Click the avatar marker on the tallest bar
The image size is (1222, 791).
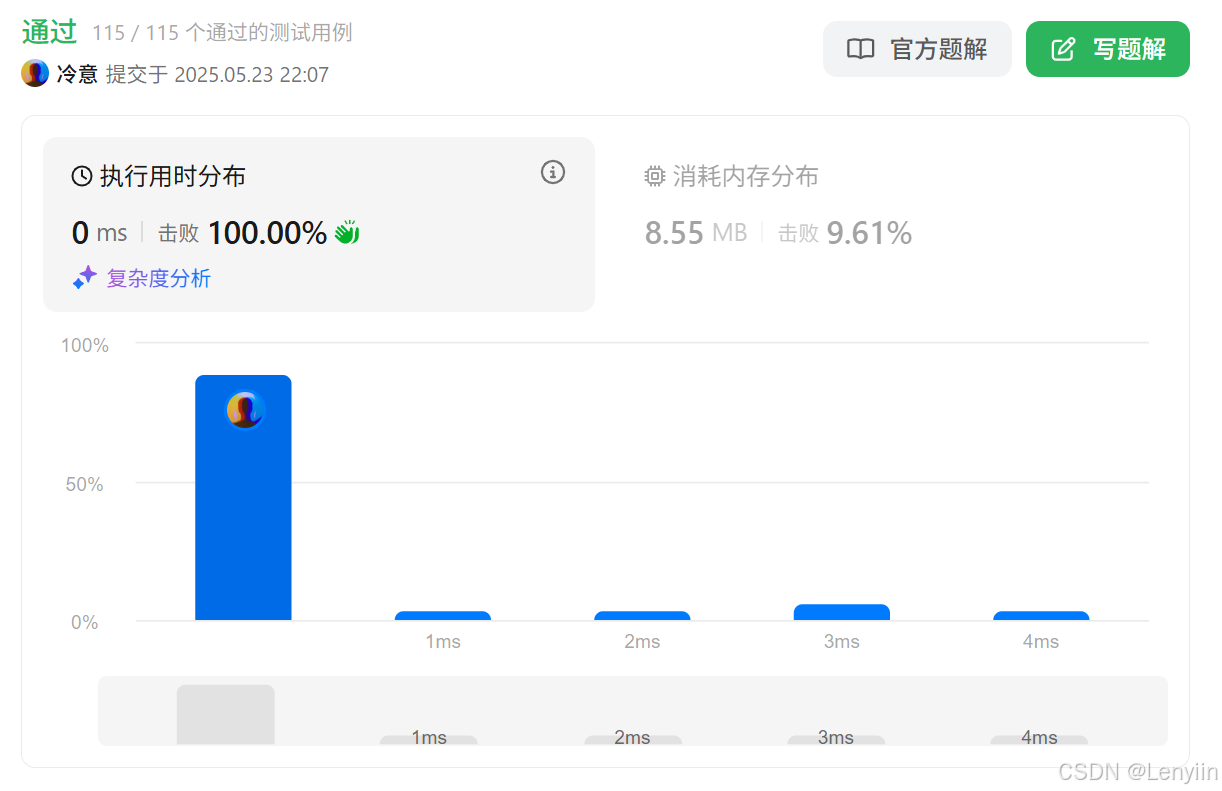tap(245, 410)
